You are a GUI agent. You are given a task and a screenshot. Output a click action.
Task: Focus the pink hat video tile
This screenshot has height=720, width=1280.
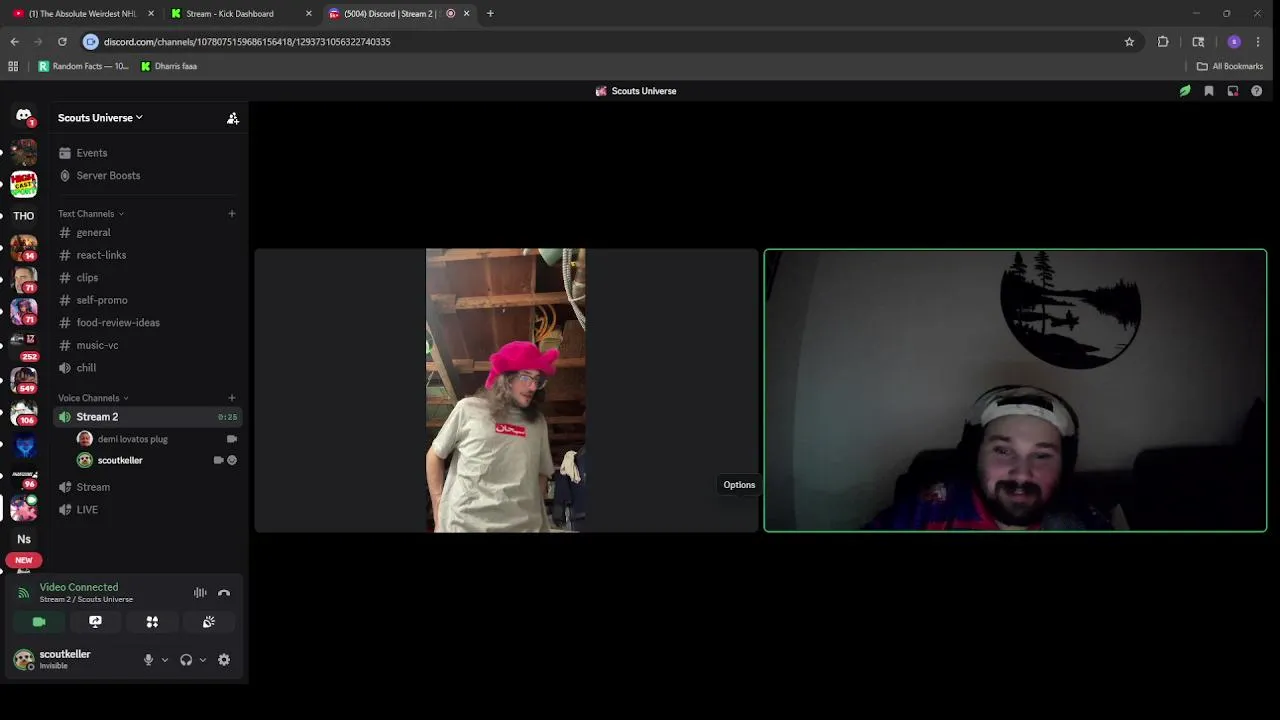point(506,390)
